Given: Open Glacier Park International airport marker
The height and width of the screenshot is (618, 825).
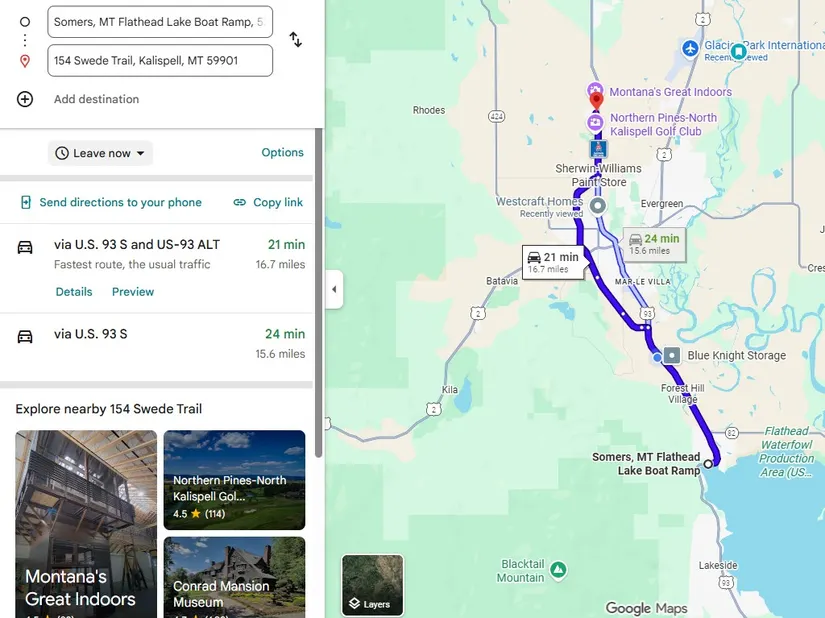Looking at the screenshot, I should (690, 48).
